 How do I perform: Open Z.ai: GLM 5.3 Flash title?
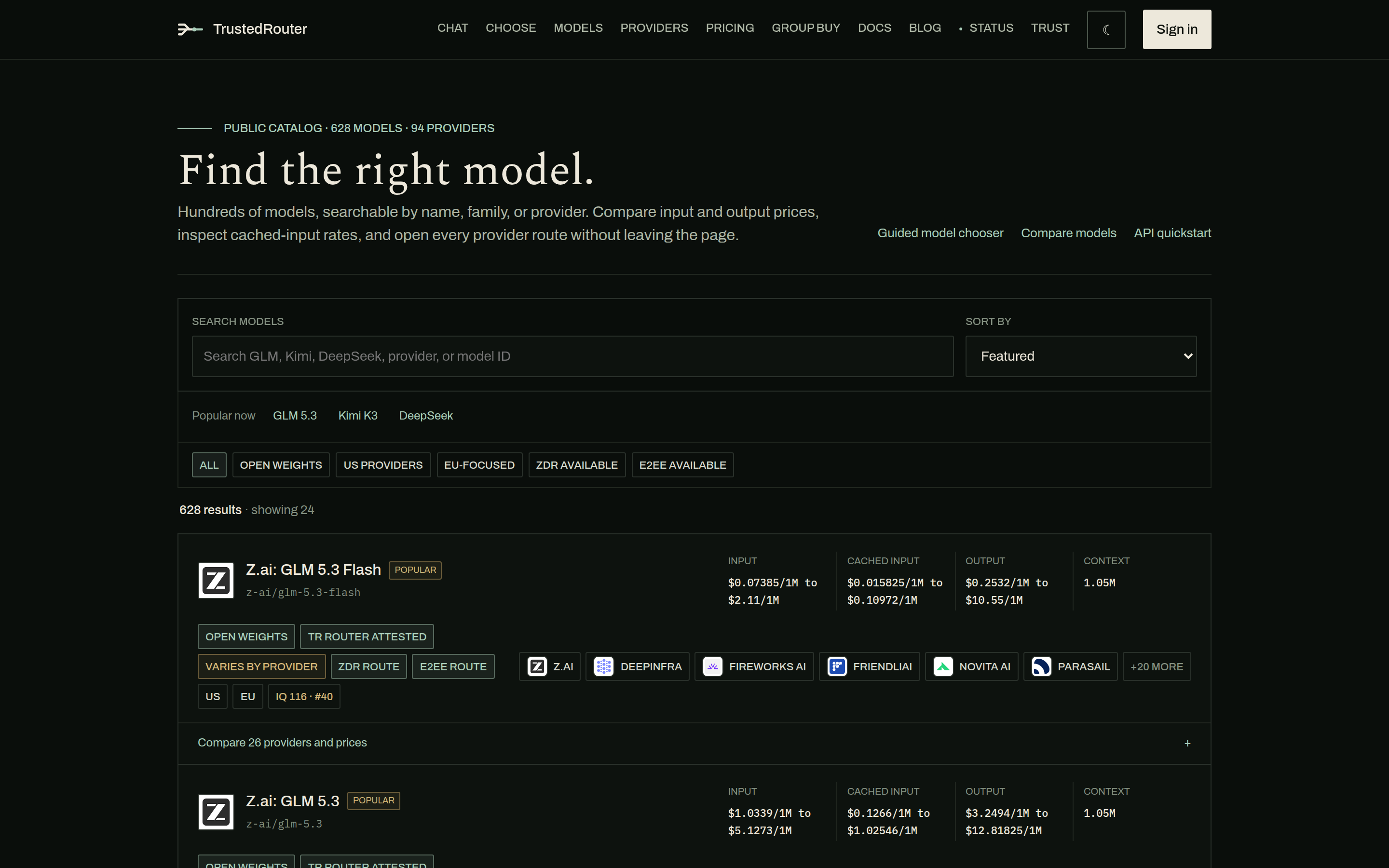point(313,570)
